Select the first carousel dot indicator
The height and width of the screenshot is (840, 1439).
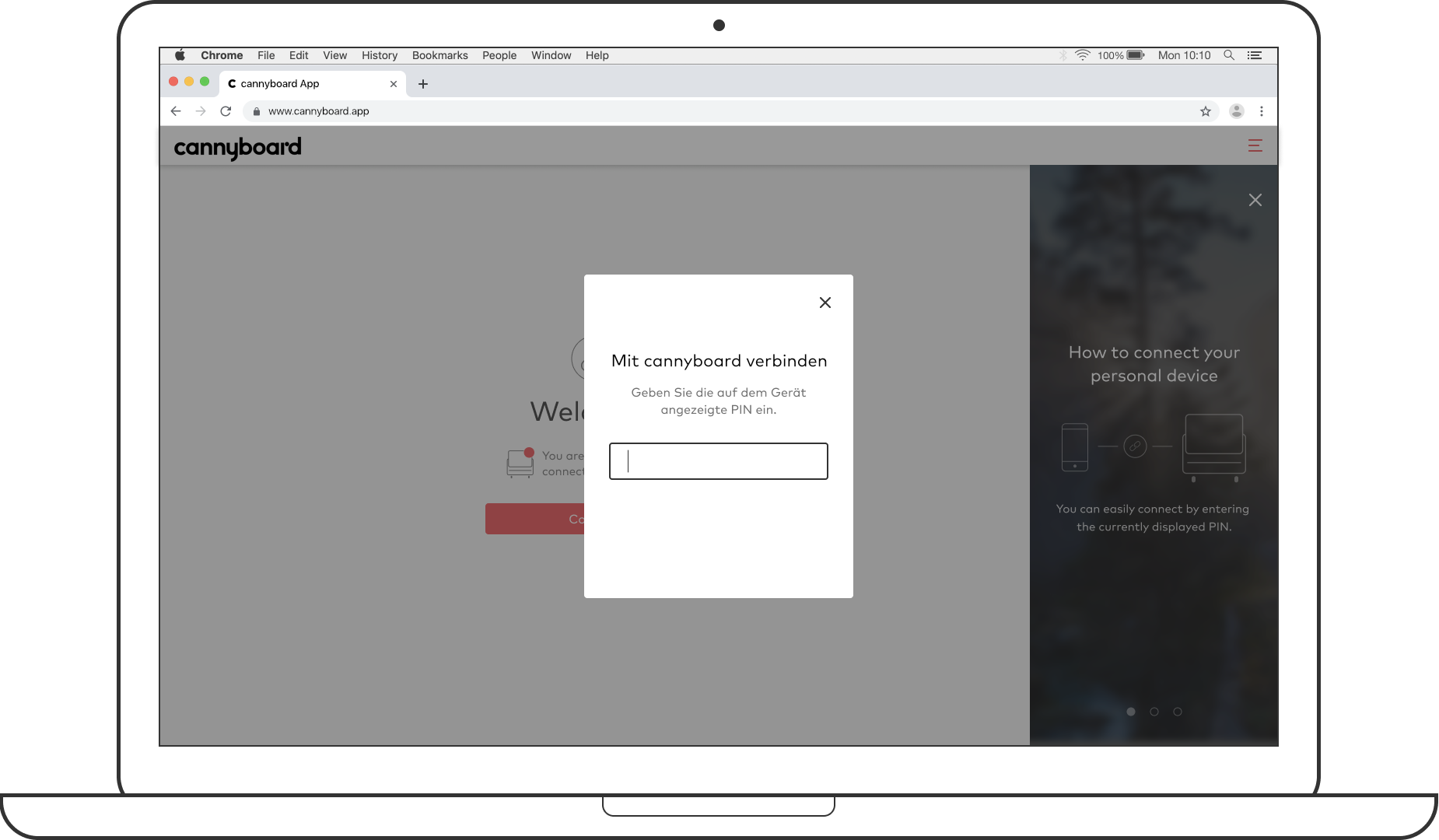(x=1131, y=712)
